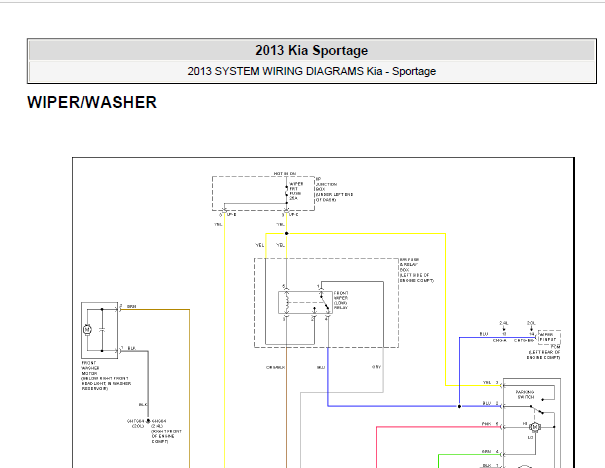Click the 'HI' motor speed label
605x468 pixels.
pyautogui.click(x=525, y=424)
